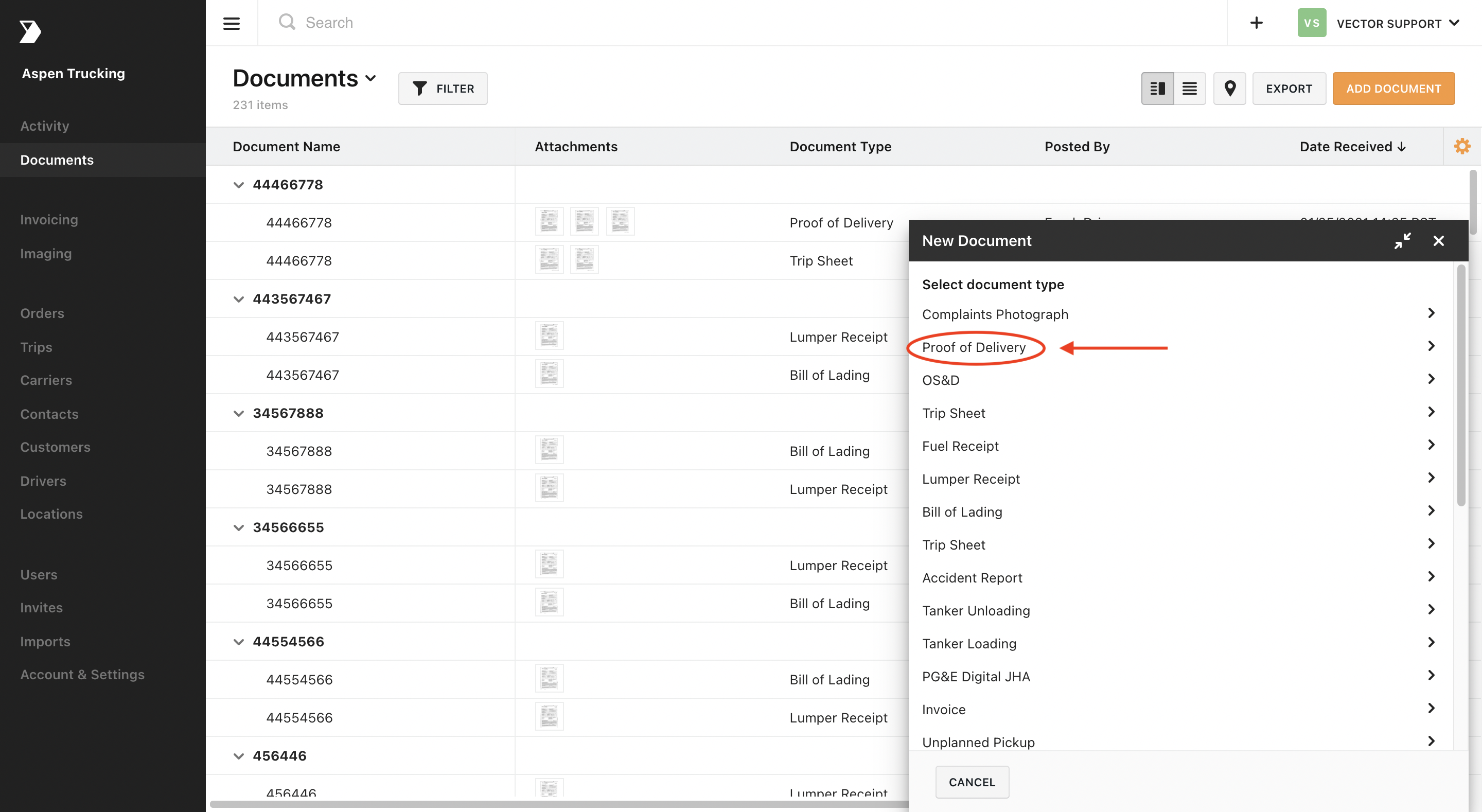The image size is (1482, 812).
Task: Click the New Document panel scrollbar
Action: pos(1461,385)
